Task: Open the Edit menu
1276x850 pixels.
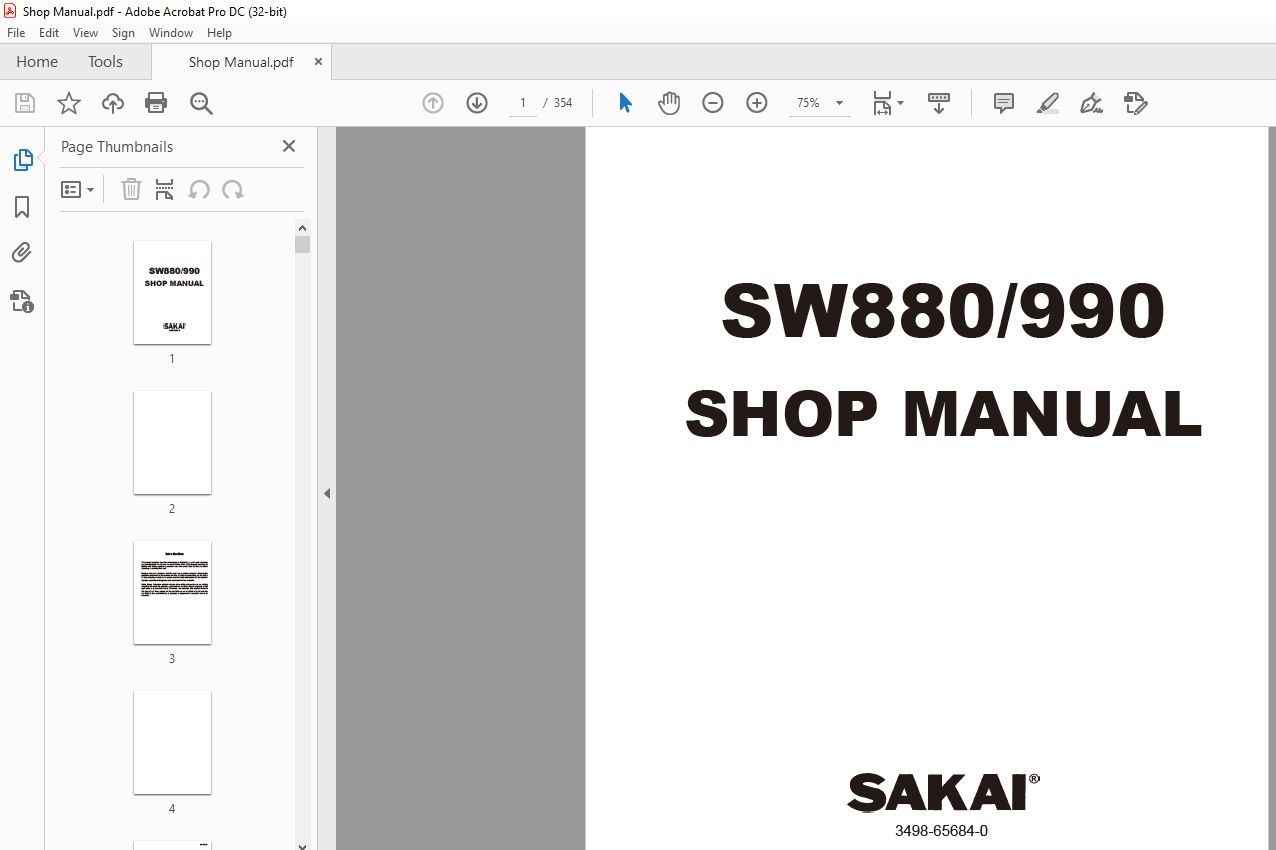Action: [49, 33]
